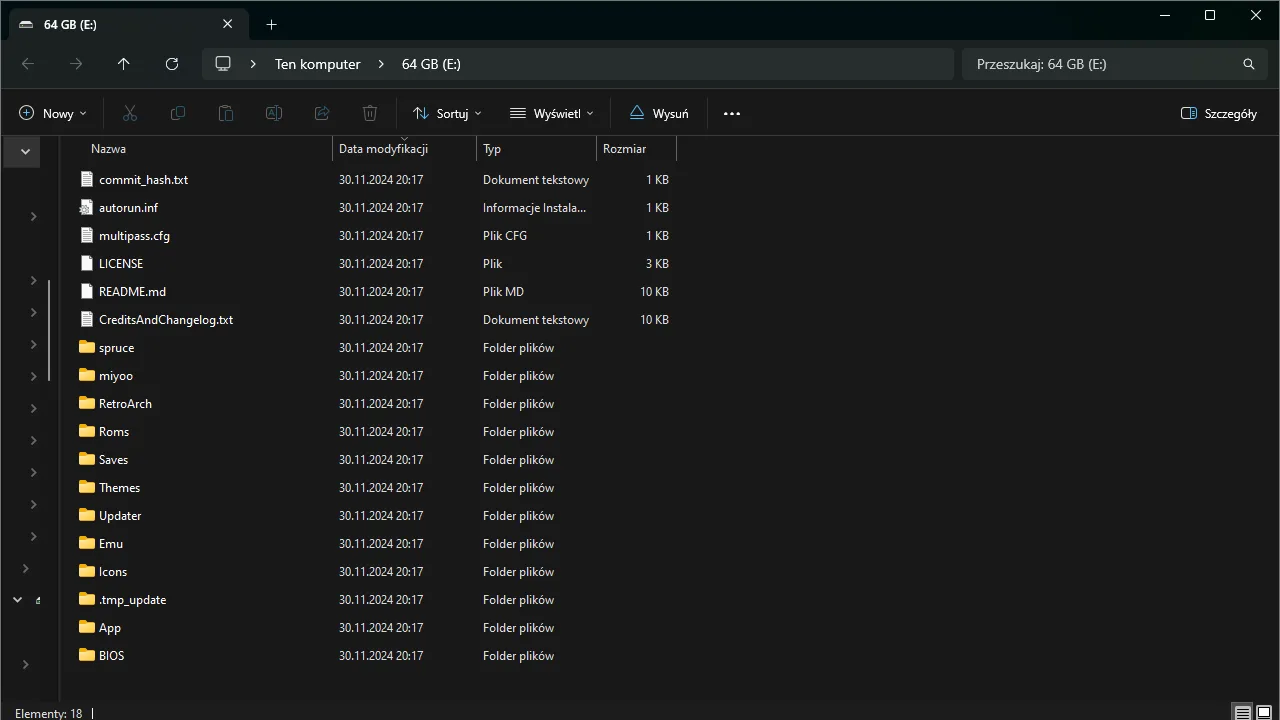Click the Plik CFG type cell
1280x720 pixels.
click(x=505, y=236)
